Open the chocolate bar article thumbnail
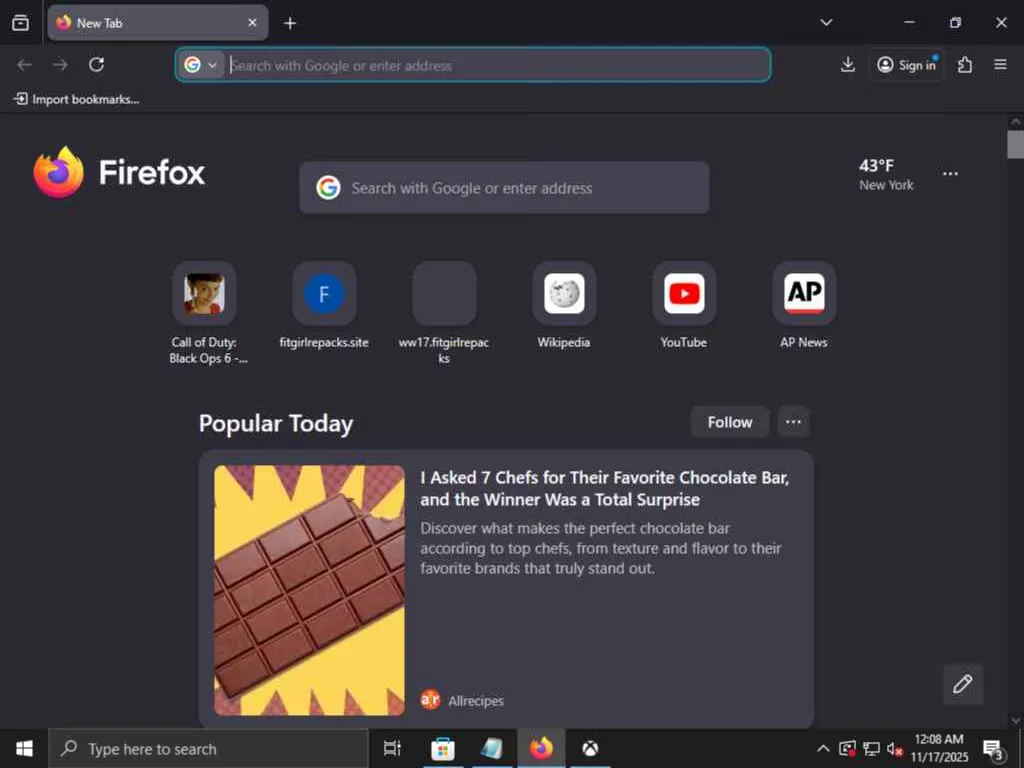 click(310, 590)
